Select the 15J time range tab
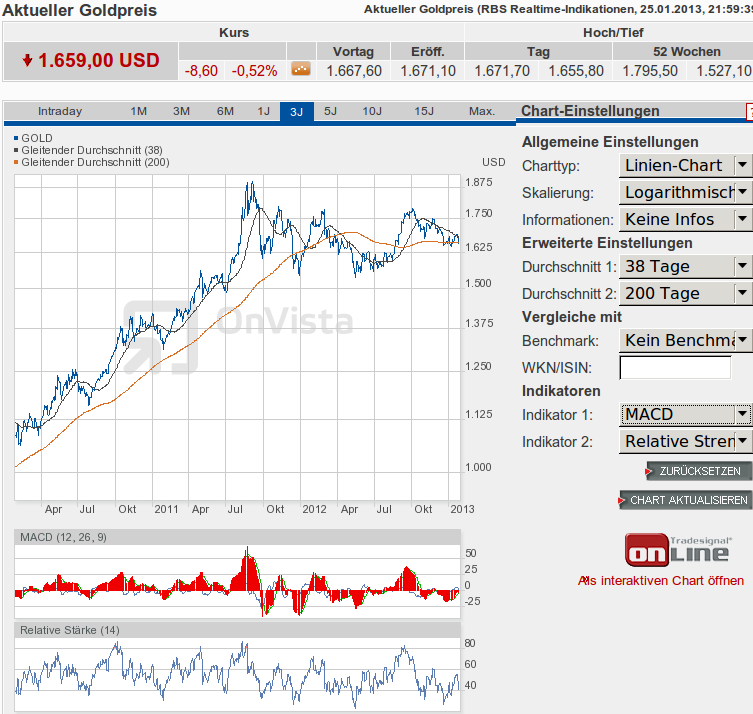 [x=424, y=111]
